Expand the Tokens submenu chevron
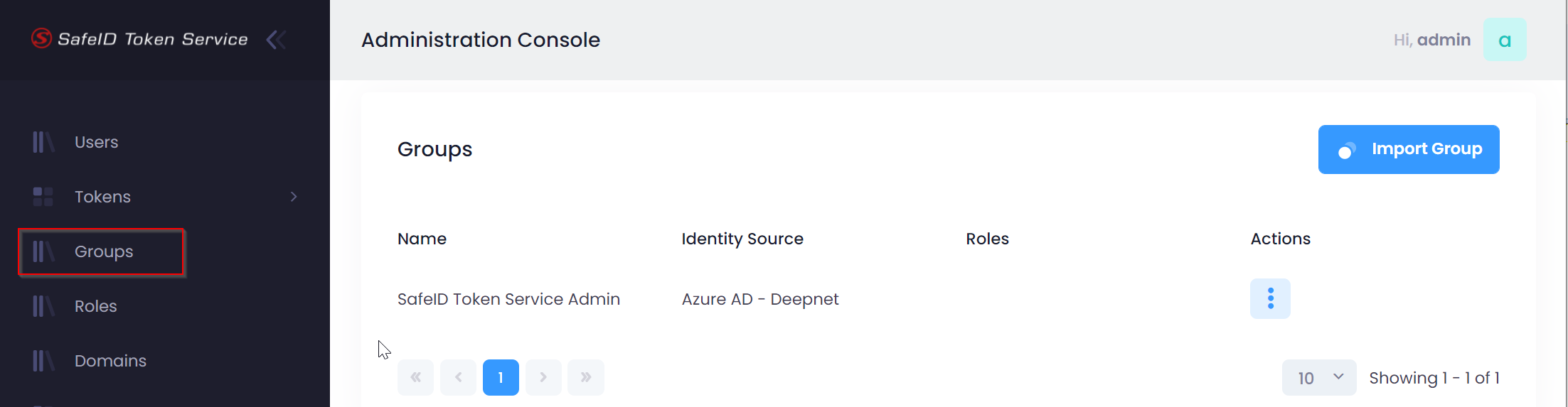 [x=294, y=197]
